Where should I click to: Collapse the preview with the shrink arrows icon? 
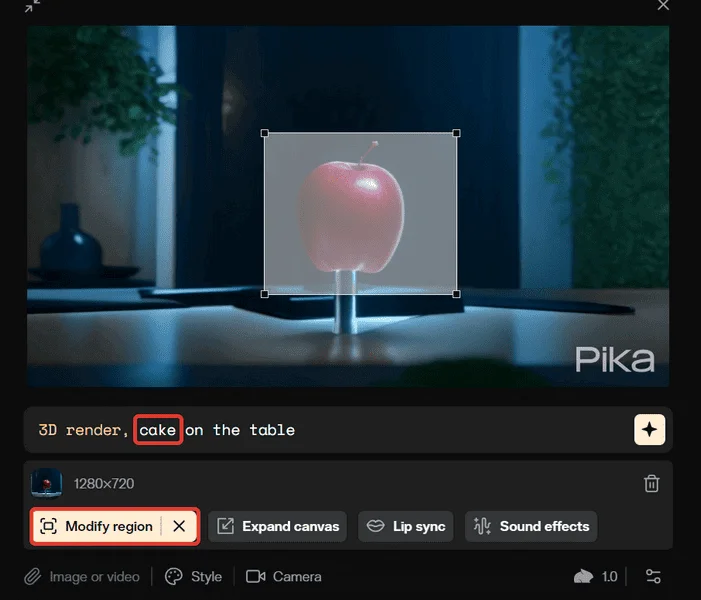point(33,6)
